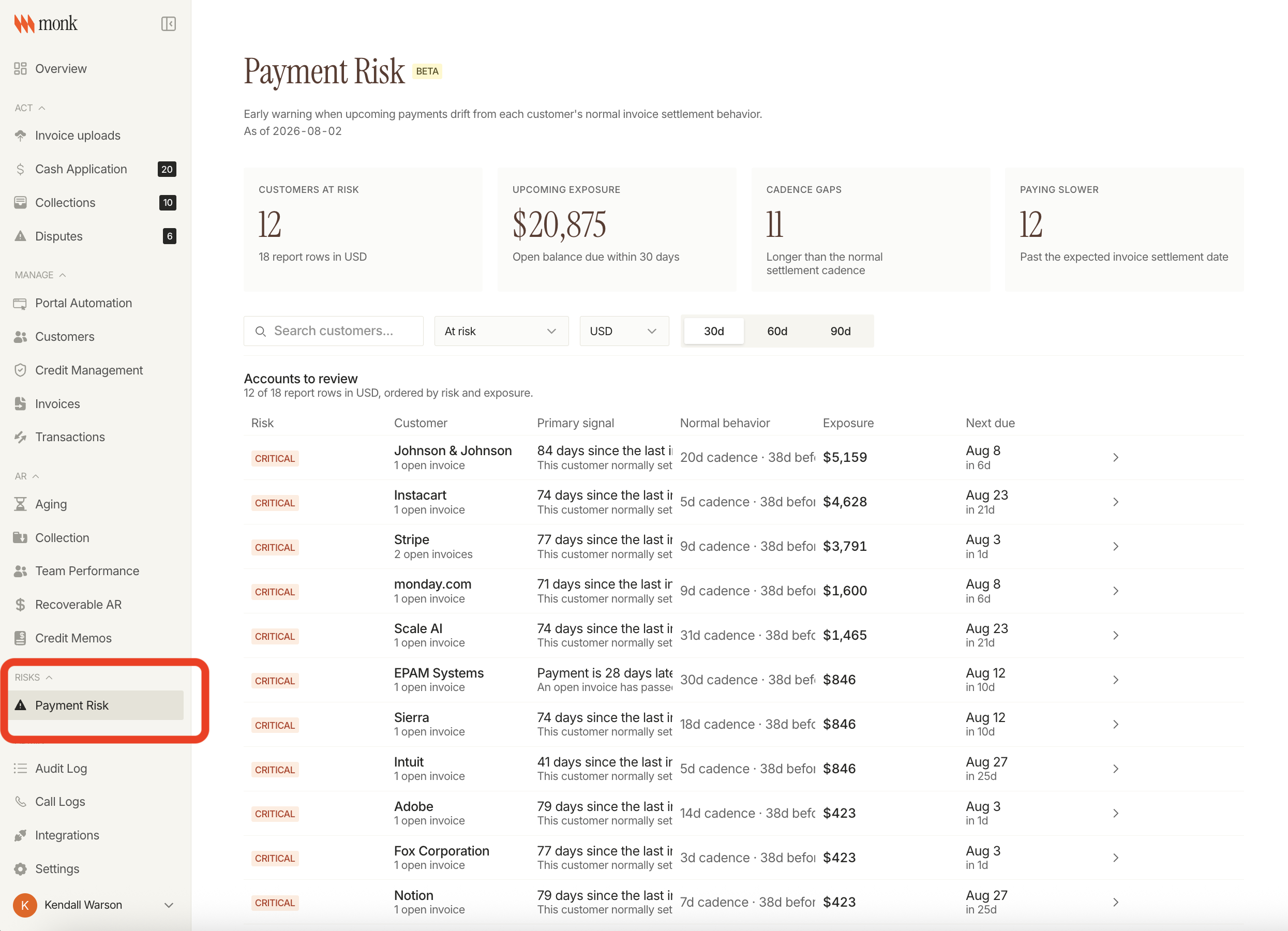Open Instacart row details chevron

tap(1115, 502)
